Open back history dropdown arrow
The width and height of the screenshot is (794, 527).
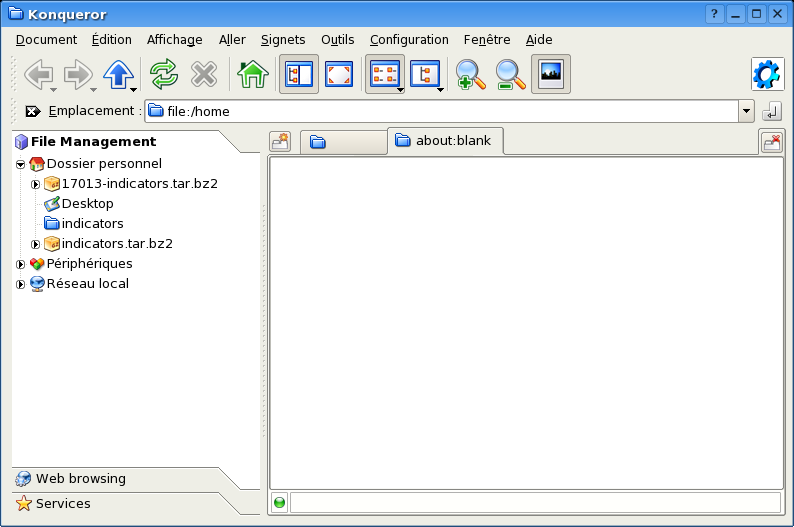point(53,90)
